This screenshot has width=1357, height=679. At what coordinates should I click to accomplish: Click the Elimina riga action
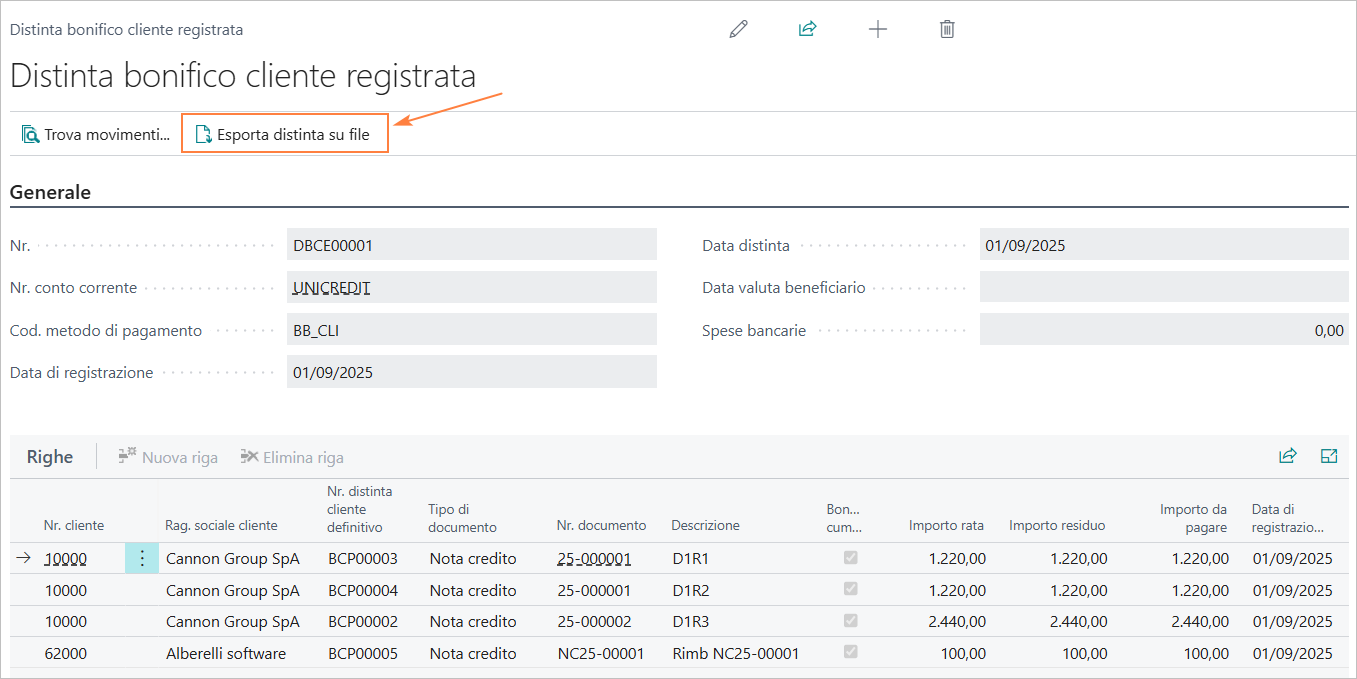coord(292,457)
